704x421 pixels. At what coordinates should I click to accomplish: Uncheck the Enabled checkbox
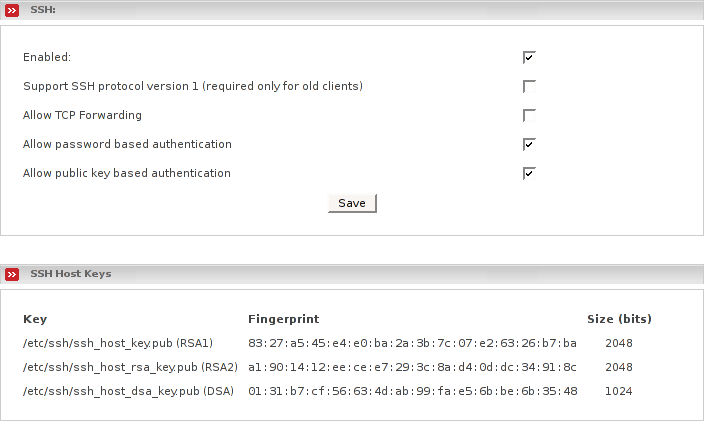[x=529, y=57]
